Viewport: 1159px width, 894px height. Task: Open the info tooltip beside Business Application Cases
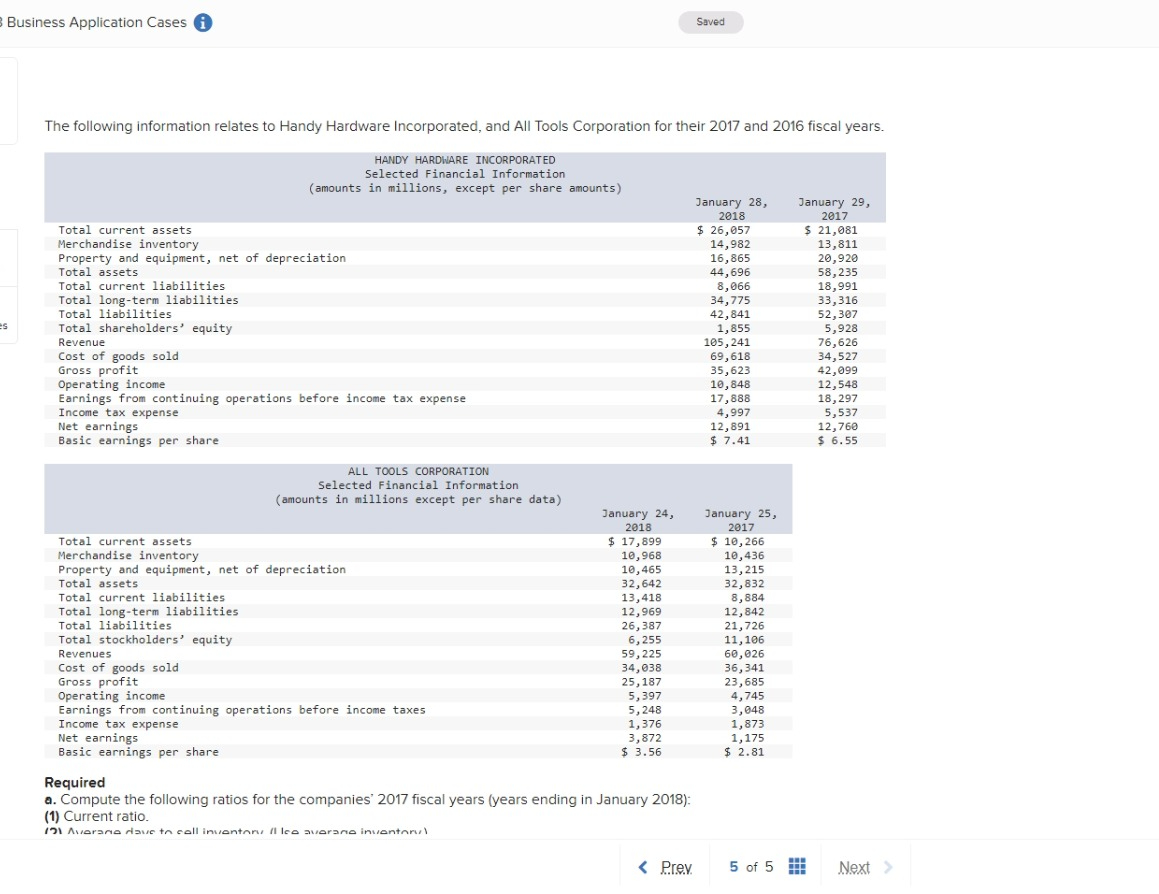tap(202, 21)
